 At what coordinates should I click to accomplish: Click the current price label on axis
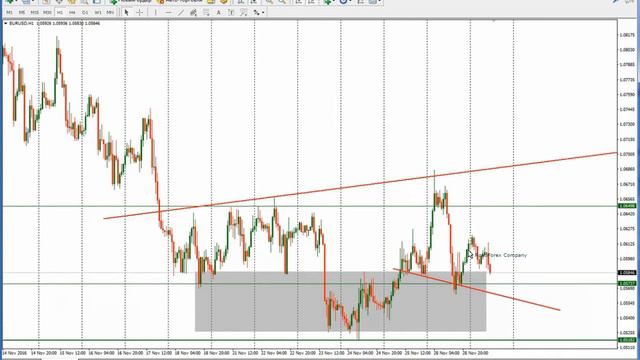click(627, 273)
